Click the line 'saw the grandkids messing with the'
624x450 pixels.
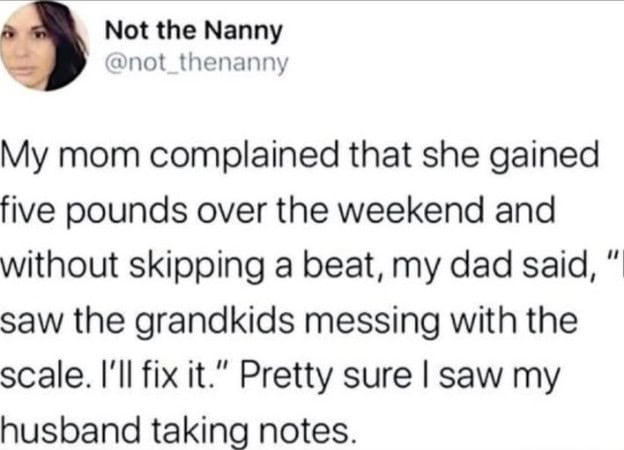(x=289, y=321)
